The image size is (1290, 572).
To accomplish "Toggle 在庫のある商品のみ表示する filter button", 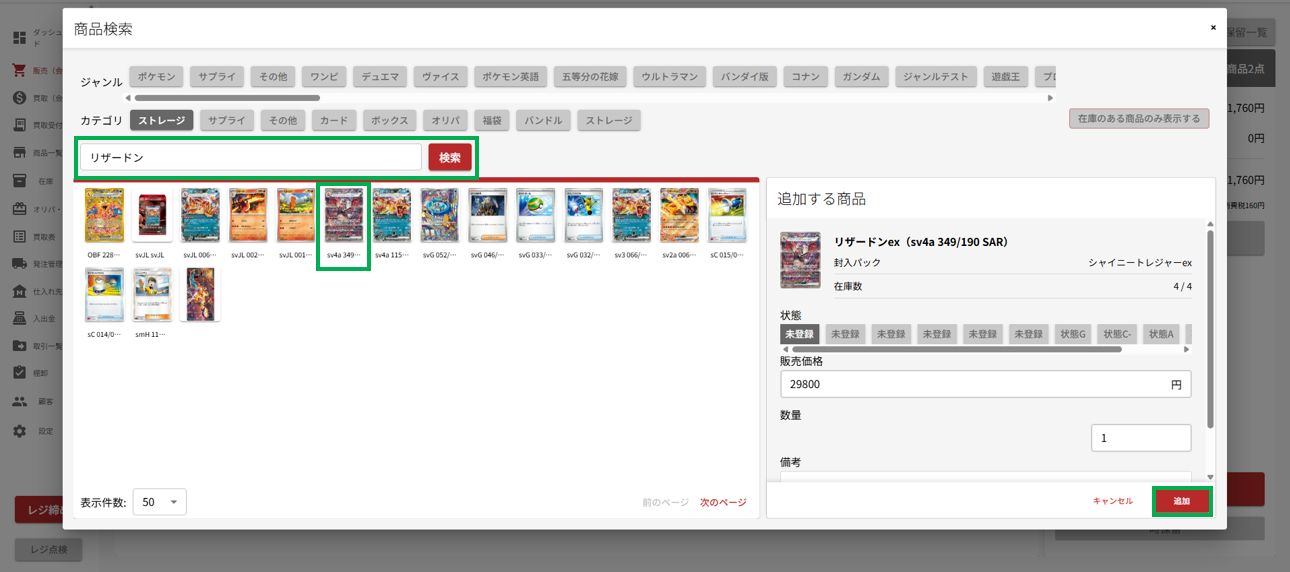I will click(1139, 118).
